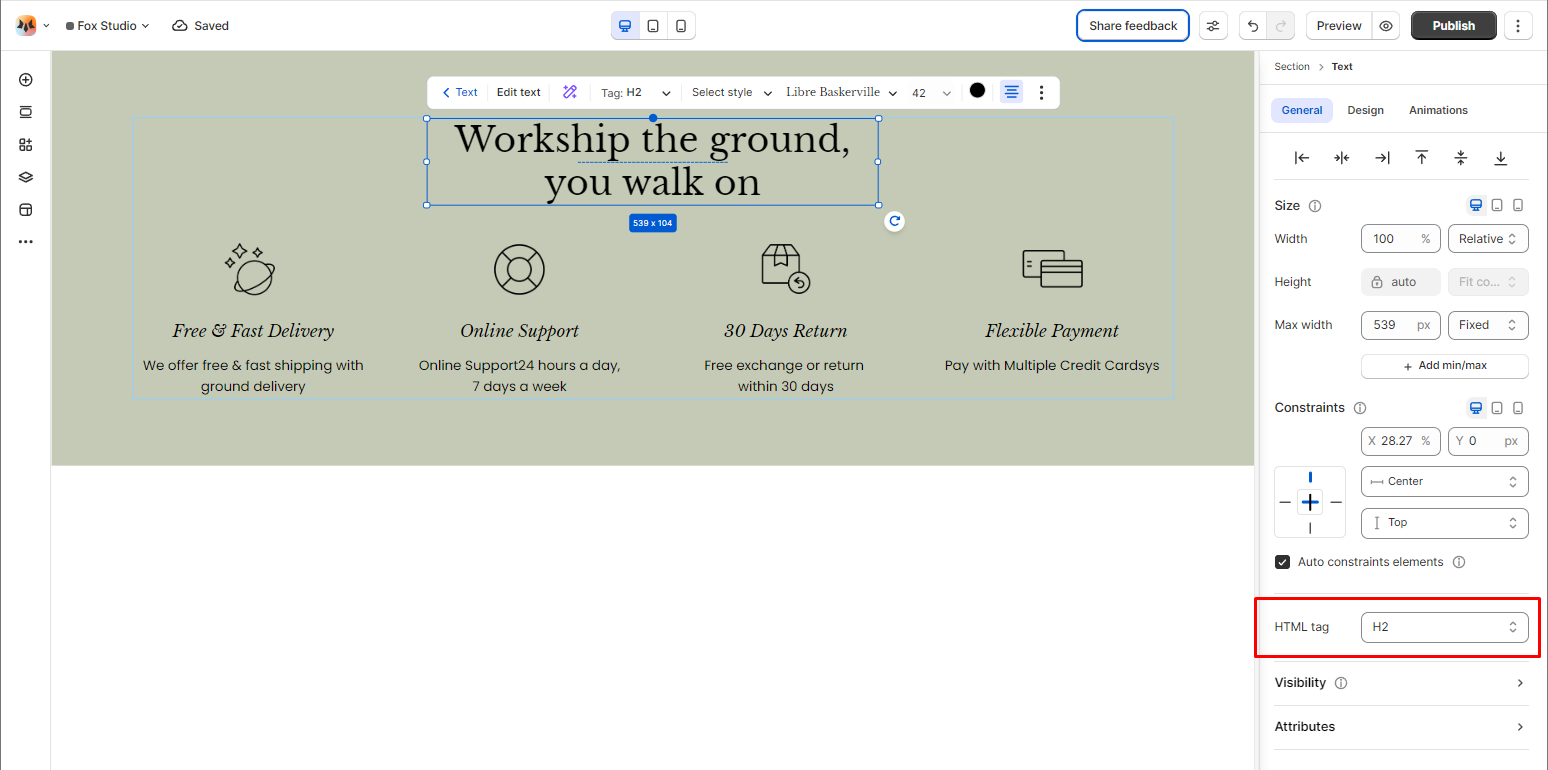Open the Fox Studio site dropdown
1548x770 pixels.
[x=107, y=26]
